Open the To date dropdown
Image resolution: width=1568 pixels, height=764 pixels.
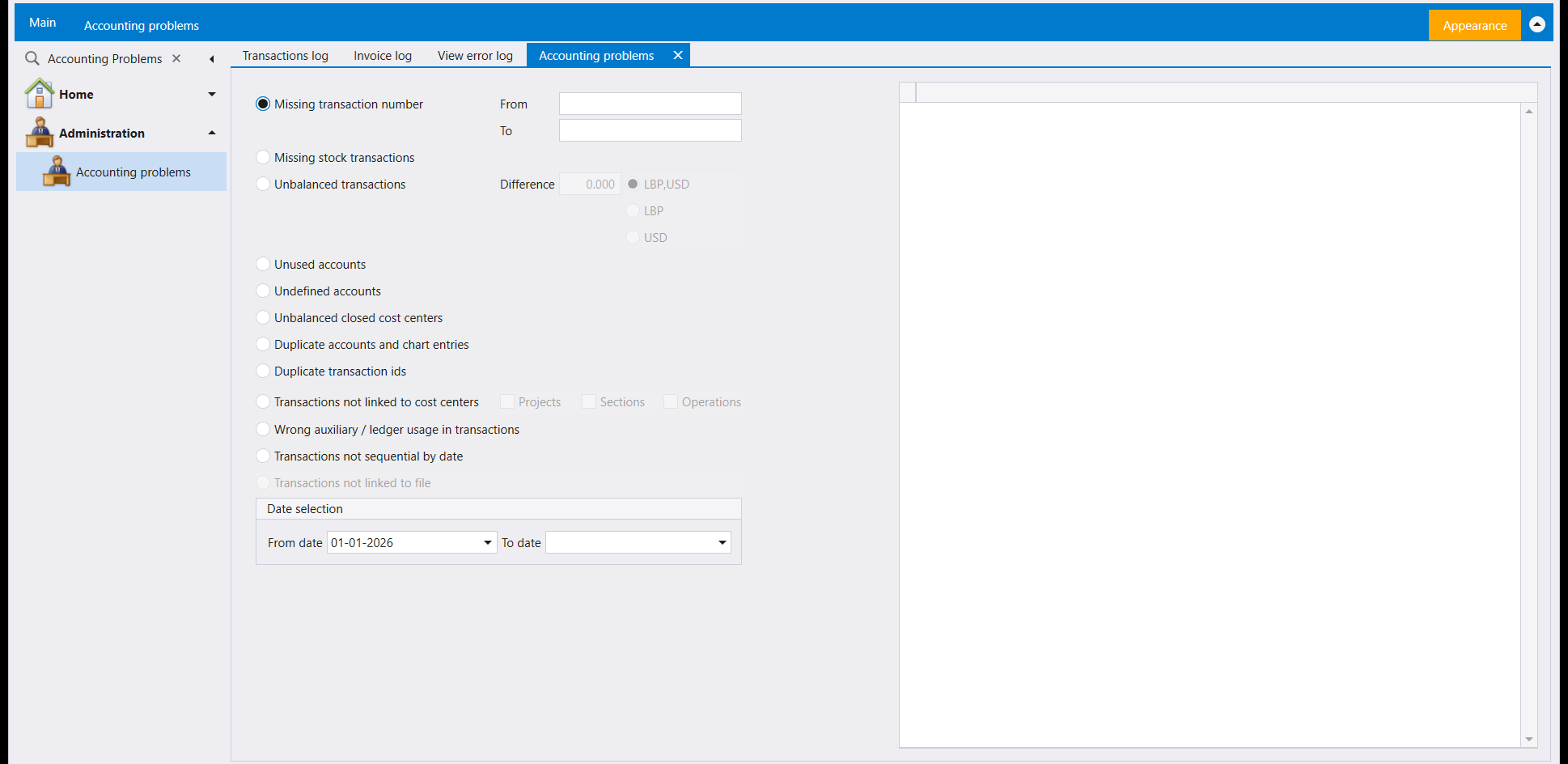pyautogui.click(x=723, y=542)
